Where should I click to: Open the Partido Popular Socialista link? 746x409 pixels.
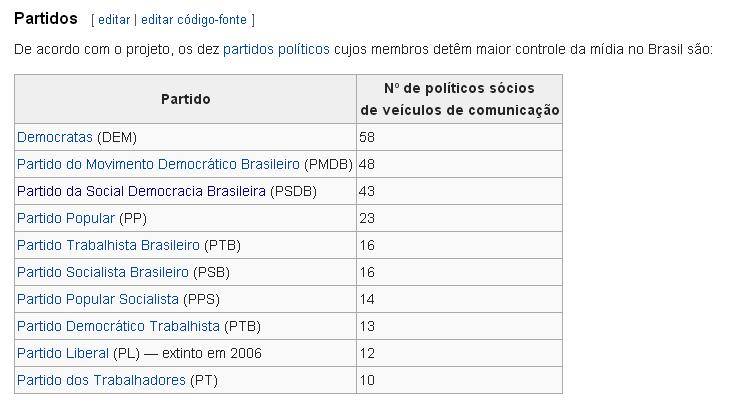(98, 298)
